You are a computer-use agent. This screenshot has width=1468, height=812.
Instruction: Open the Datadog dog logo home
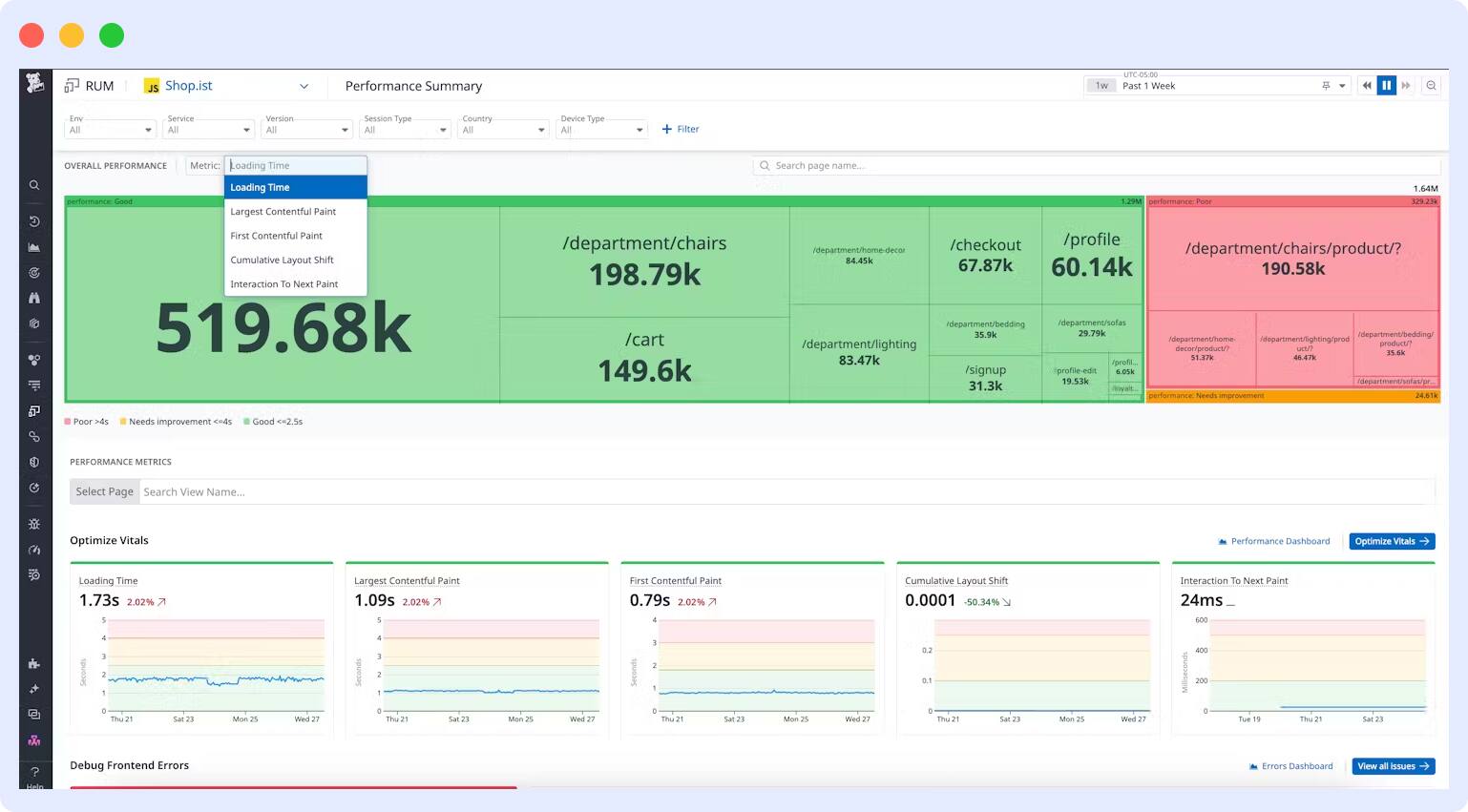35,83
